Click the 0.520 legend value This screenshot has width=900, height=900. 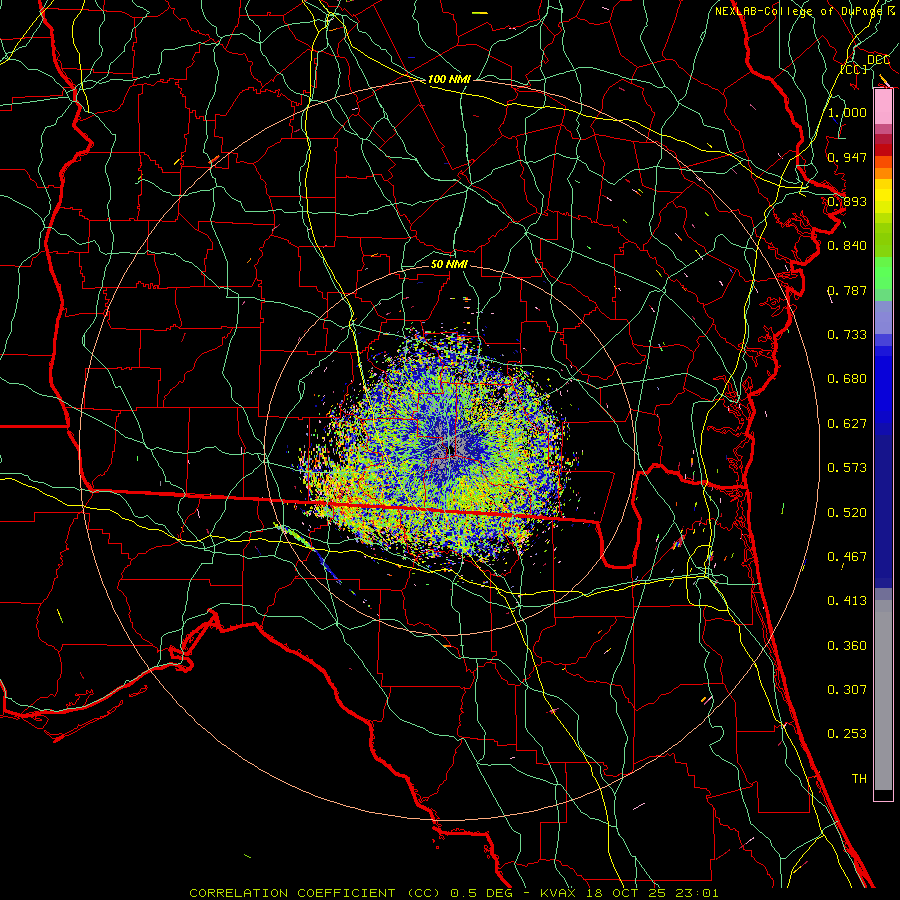tap(847, 513)
